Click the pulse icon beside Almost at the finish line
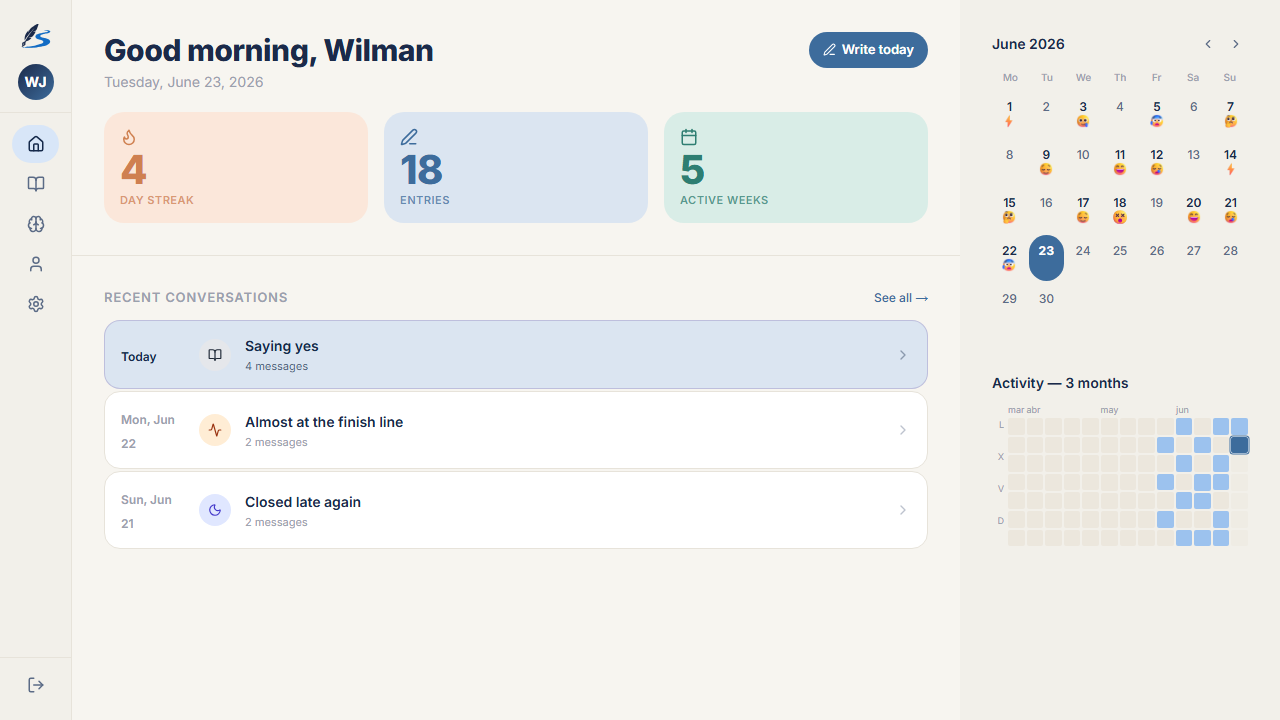1280x720 pixels. click(215, 430)
